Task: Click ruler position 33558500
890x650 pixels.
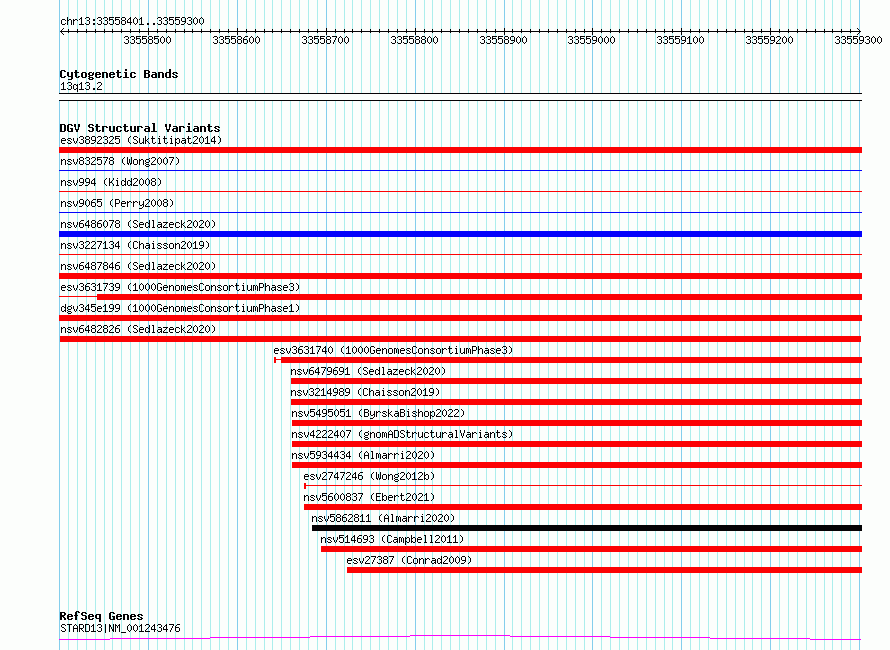Action: [x=147, y=40]
